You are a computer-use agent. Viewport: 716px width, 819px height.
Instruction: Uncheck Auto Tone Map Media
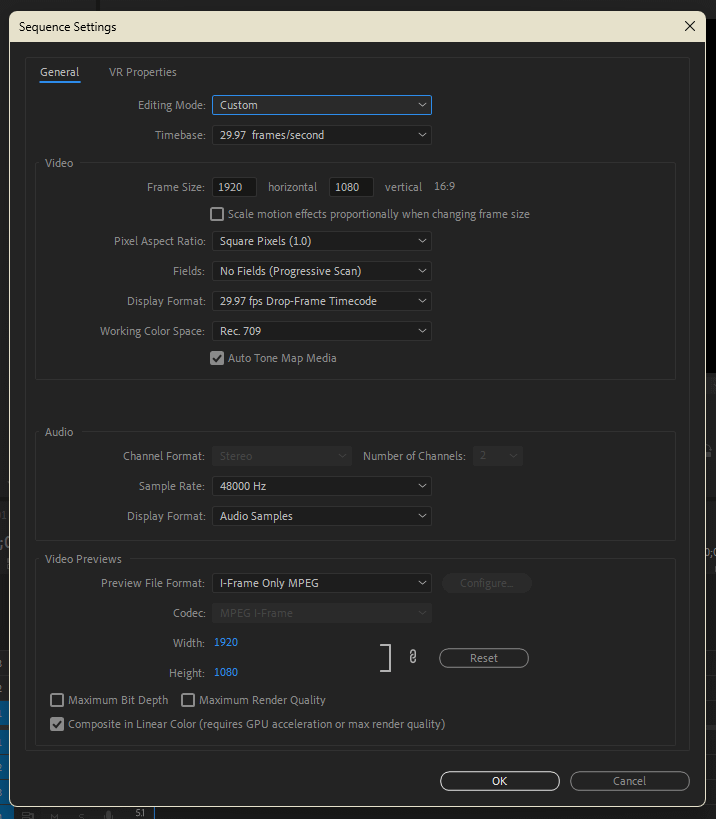[217, 358]
